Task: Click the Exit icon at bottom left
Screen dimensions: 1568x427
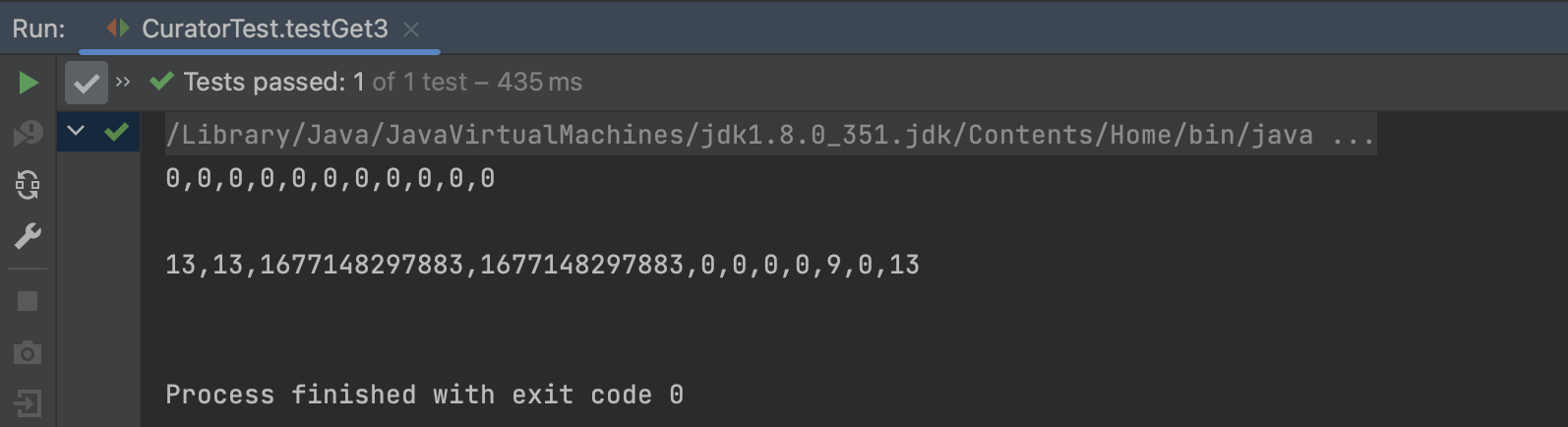Action: [x=29, y=403]
